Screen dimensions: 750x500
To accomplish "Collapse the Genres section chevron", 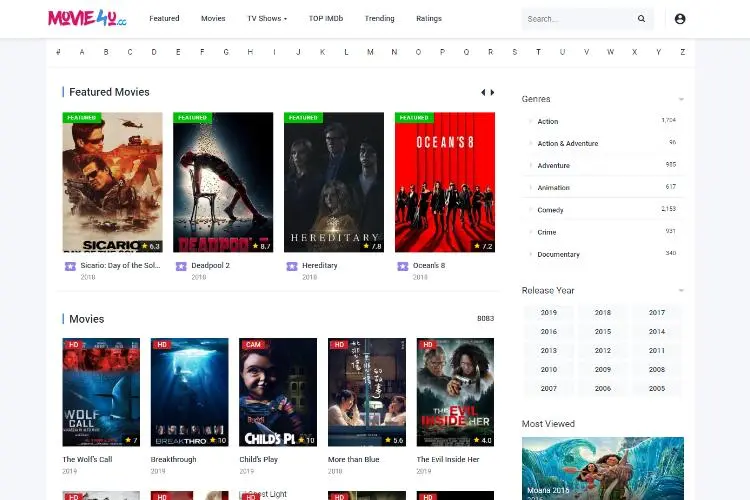I will (x=681, y=99).
